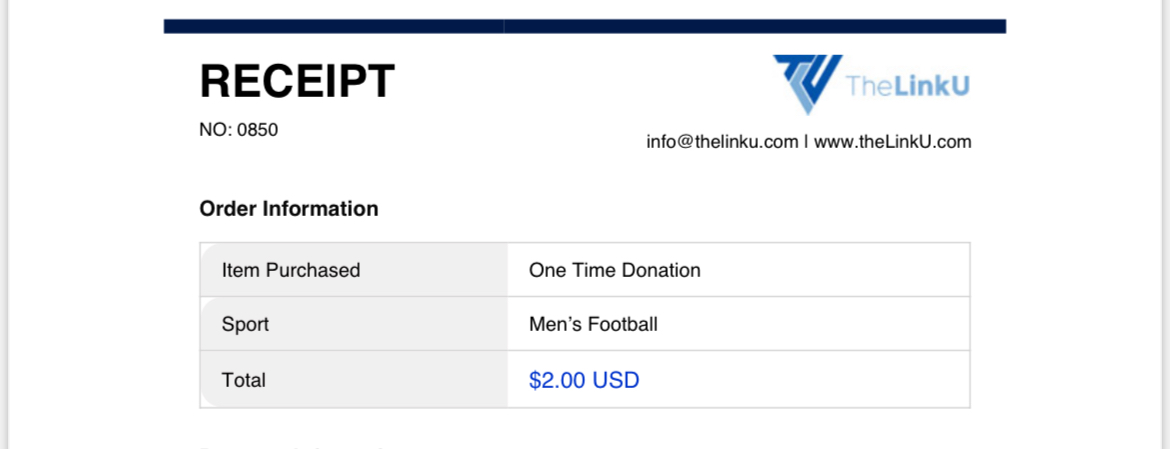Image resolution: width=1170 pixels, height=449 pixels.
Task: Click the RECEIPT heading
Action: [297, 81]
